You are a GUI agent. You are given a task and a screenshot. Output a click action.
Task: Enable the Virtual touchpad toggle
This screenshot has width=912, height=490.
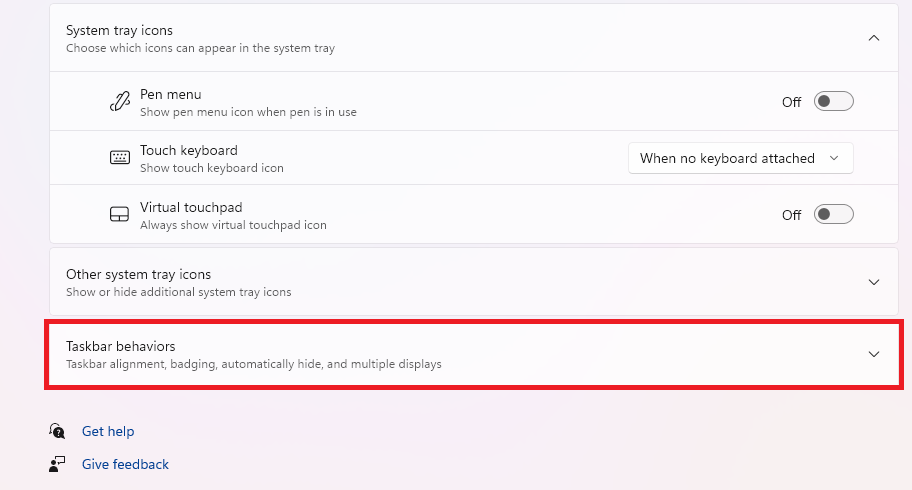pyautogui.click(x=833, y=214)
